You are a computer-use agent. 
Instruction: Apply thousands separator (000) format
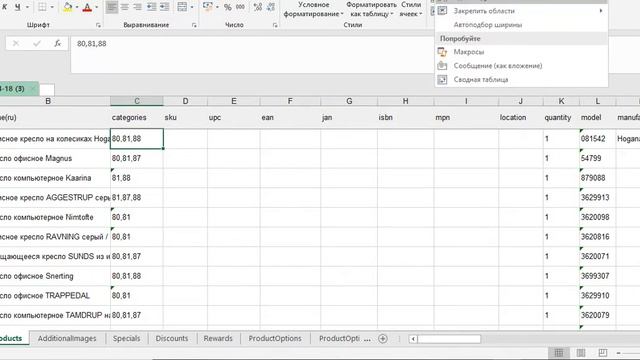point(240,7)
